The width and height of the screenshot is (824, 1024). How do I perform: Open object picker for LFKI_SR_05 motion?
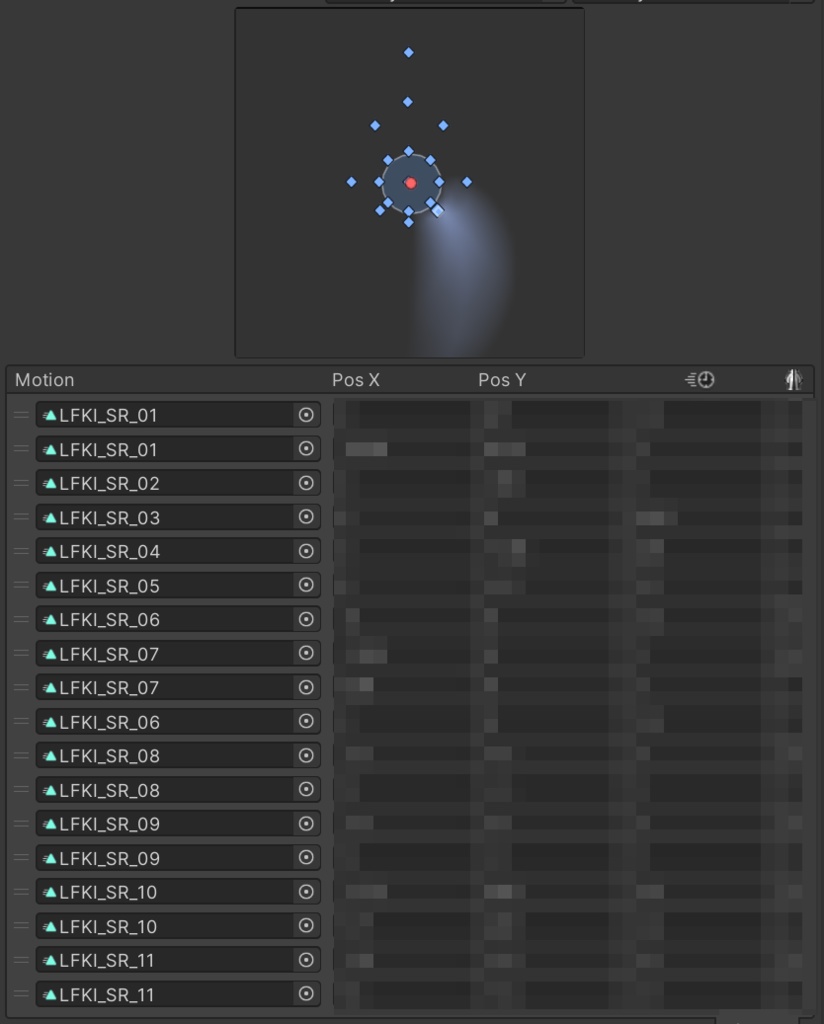(x=306, y=585)
